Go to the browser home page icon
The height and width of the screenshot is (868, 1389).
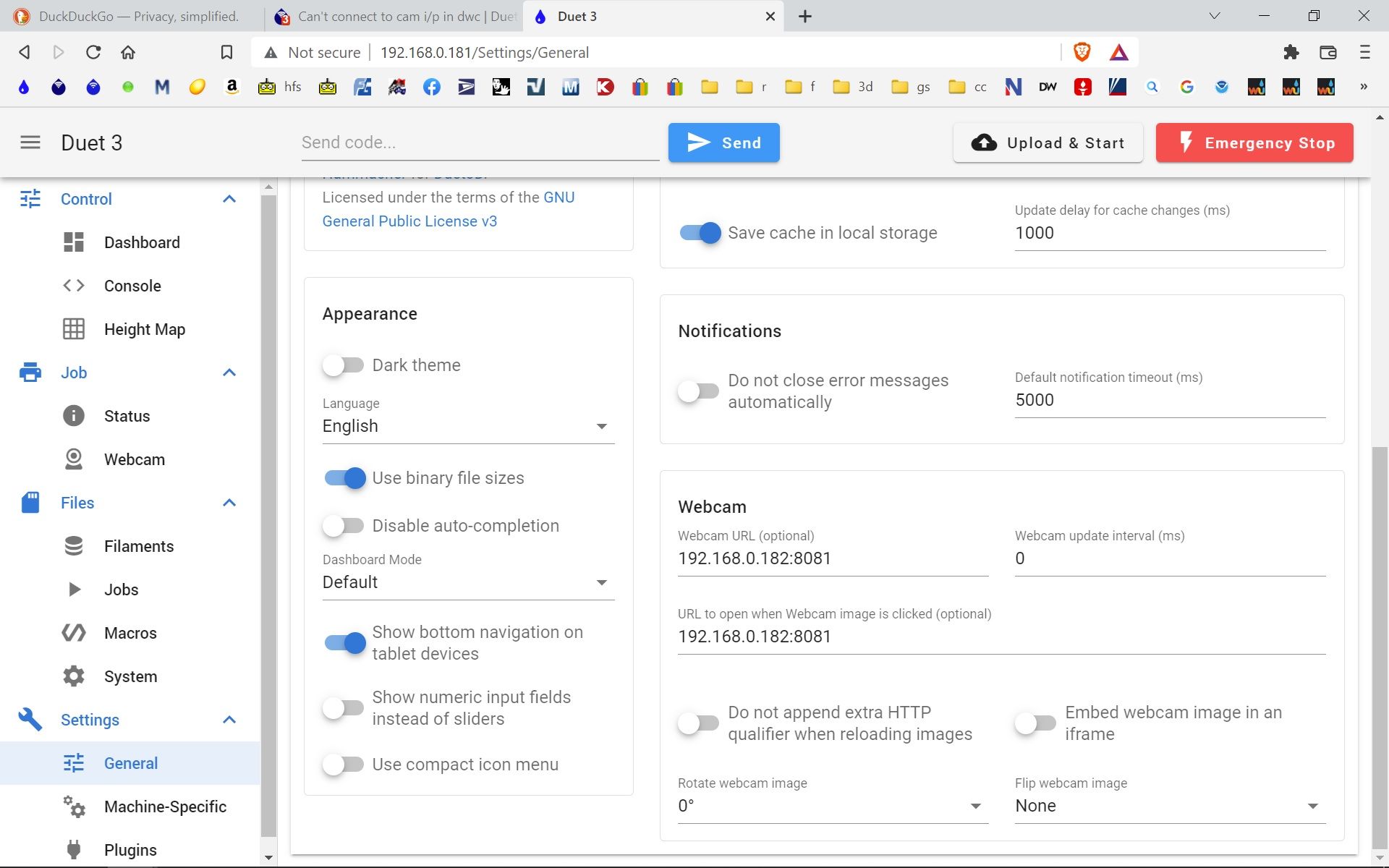(x=128, y=52)
